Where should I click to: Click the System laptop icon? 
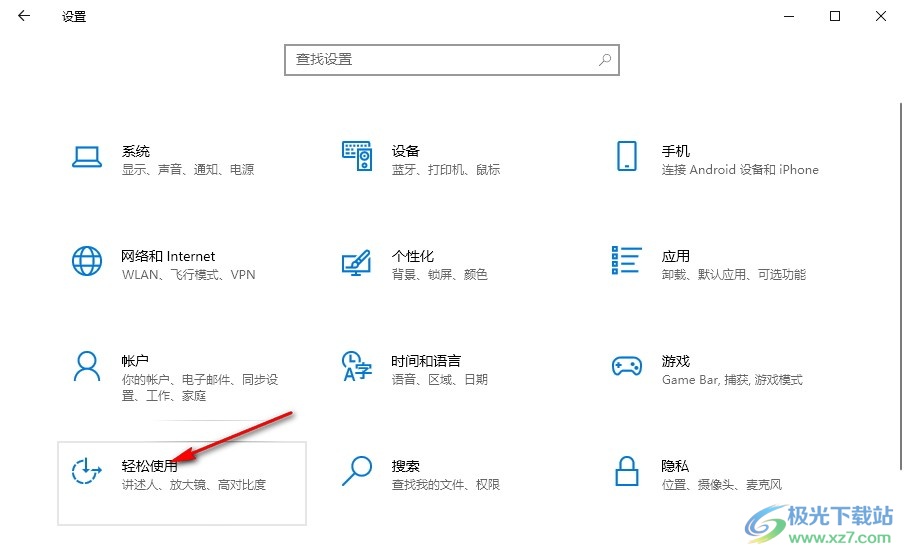tap(87, 157)
